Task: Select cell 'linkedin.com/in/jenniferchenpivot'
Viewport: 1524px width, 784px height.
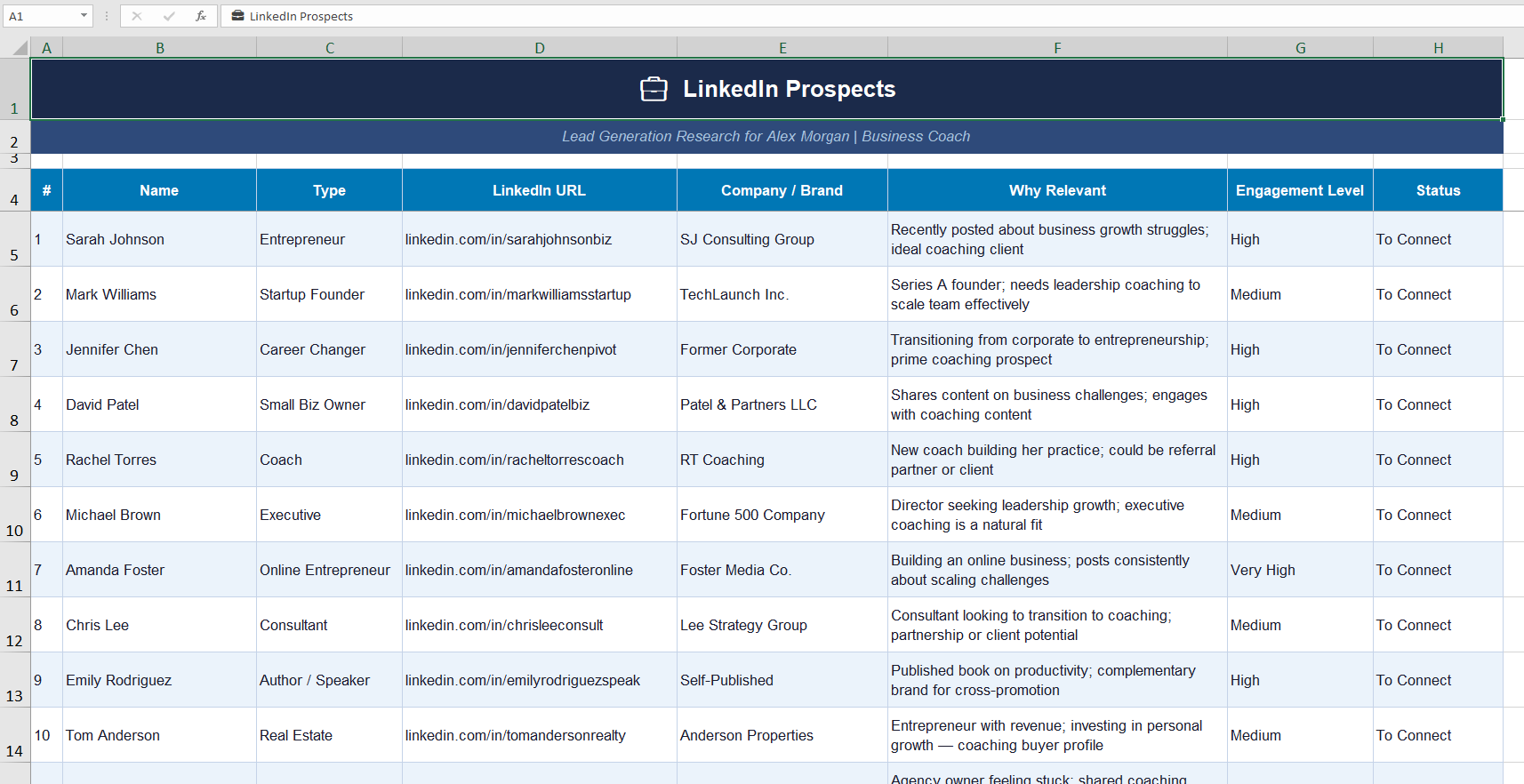Action: [540, 349]
